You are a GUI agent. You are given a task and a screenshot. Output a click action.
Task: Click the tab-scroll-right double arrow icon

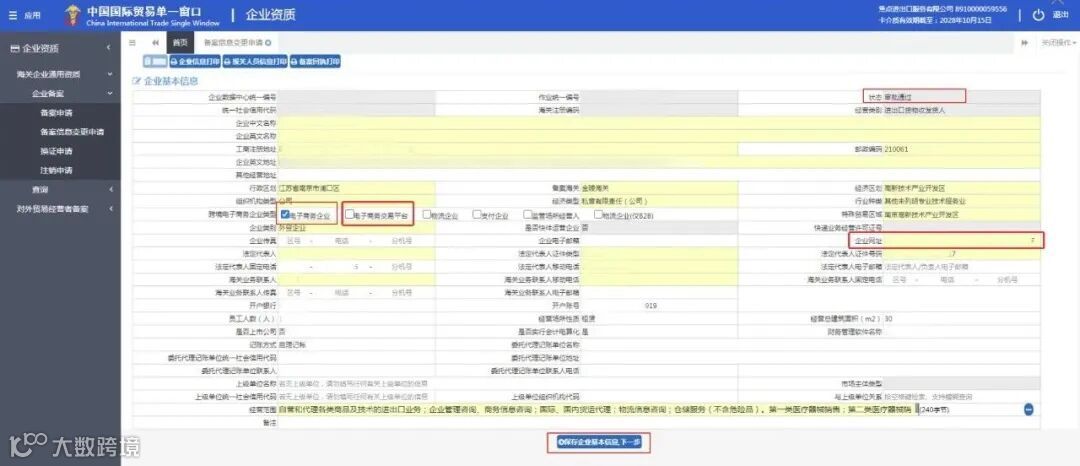pos(1025,43)
